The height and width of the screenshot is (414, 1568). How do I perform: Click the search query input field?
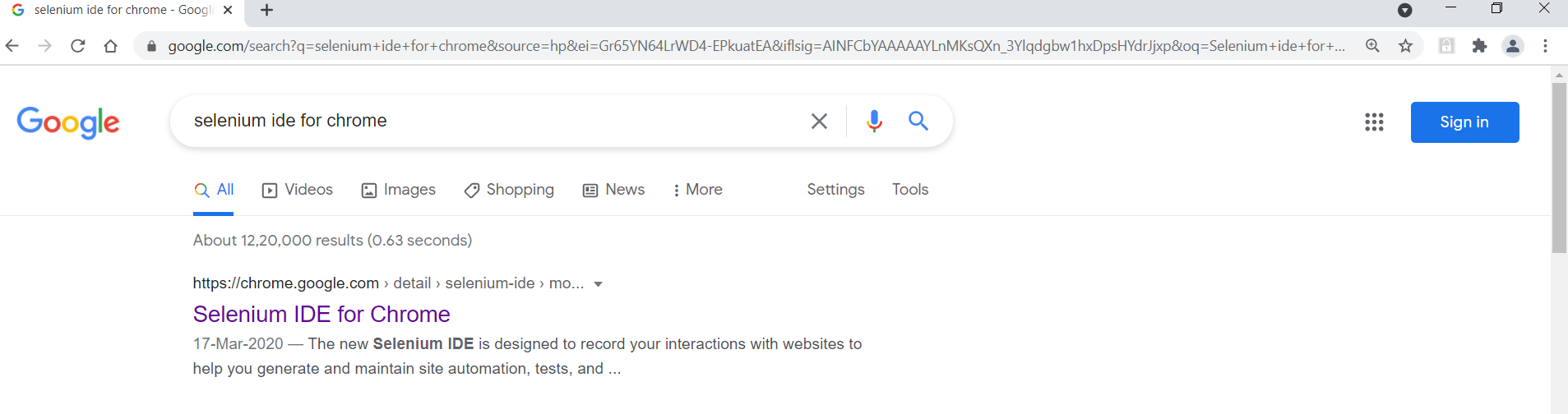coord(493,121)
